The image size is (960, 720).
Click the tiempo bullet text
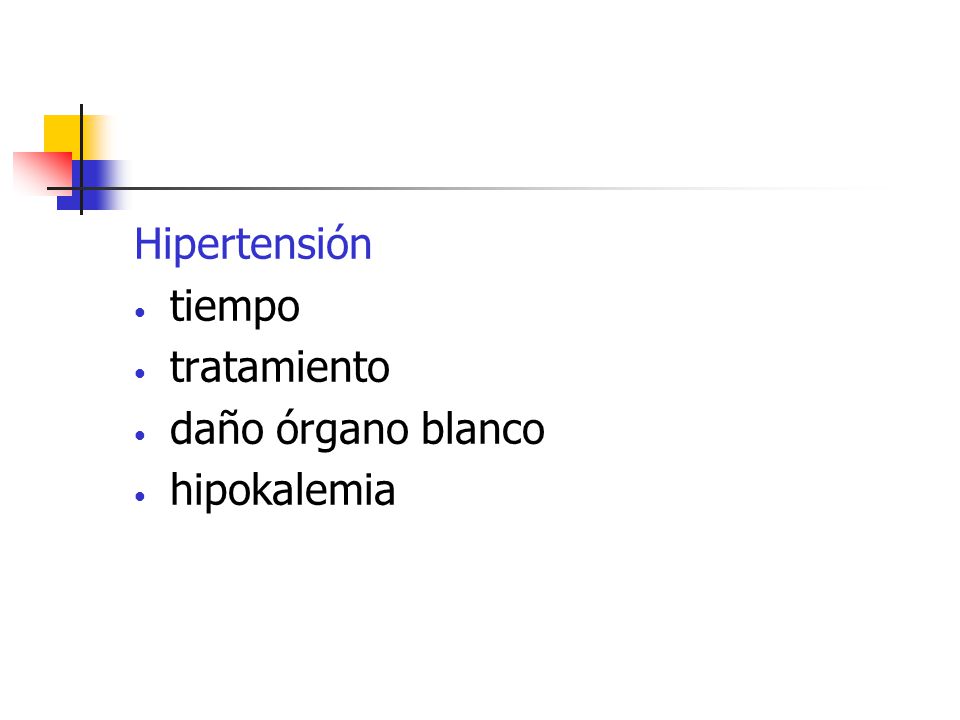click(234, 307)
